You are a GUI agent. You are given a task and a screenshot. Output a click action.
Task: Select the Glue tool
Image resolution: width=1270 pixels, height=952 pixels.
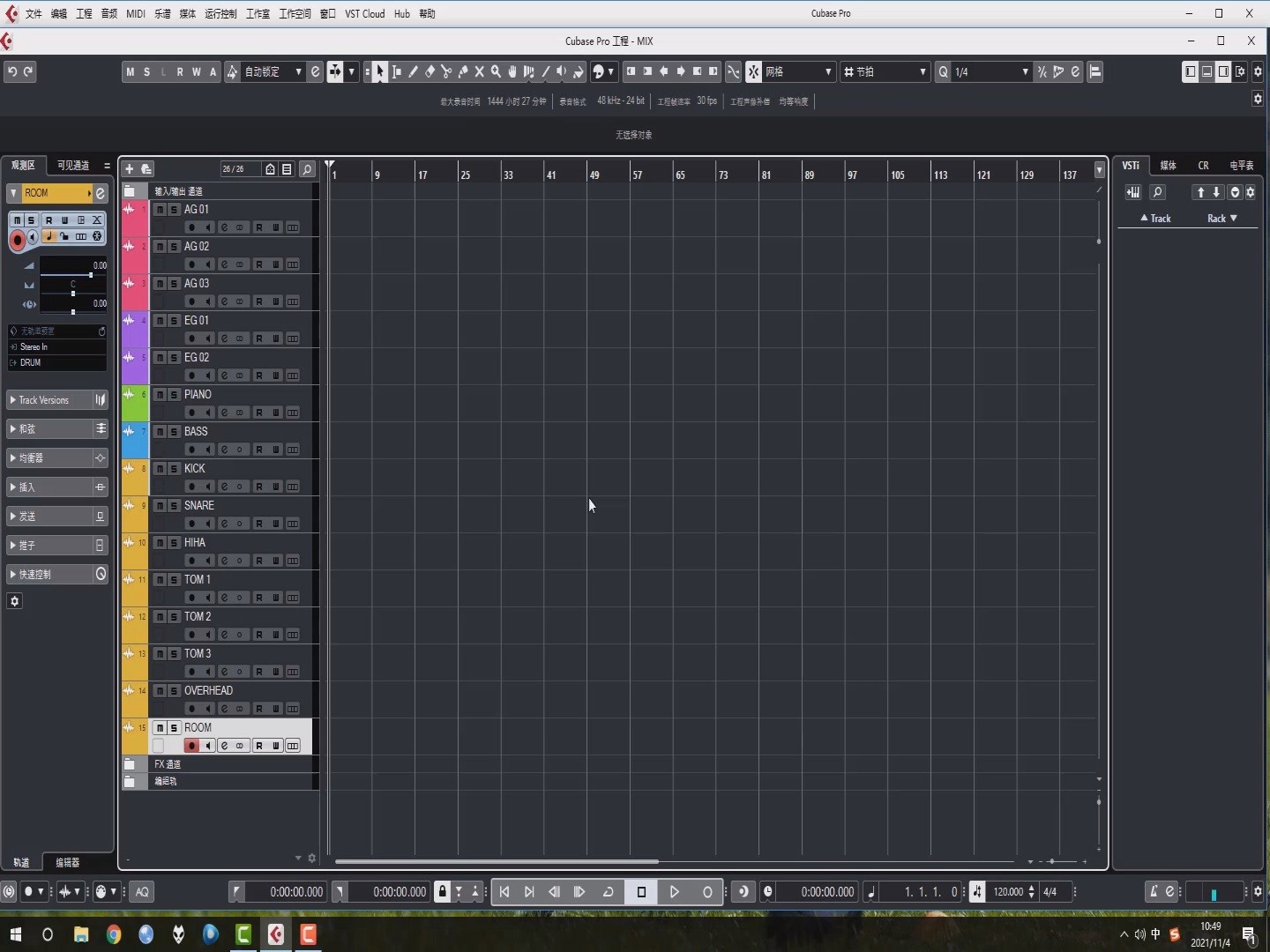pyautogui.click(x=463, y=72)
